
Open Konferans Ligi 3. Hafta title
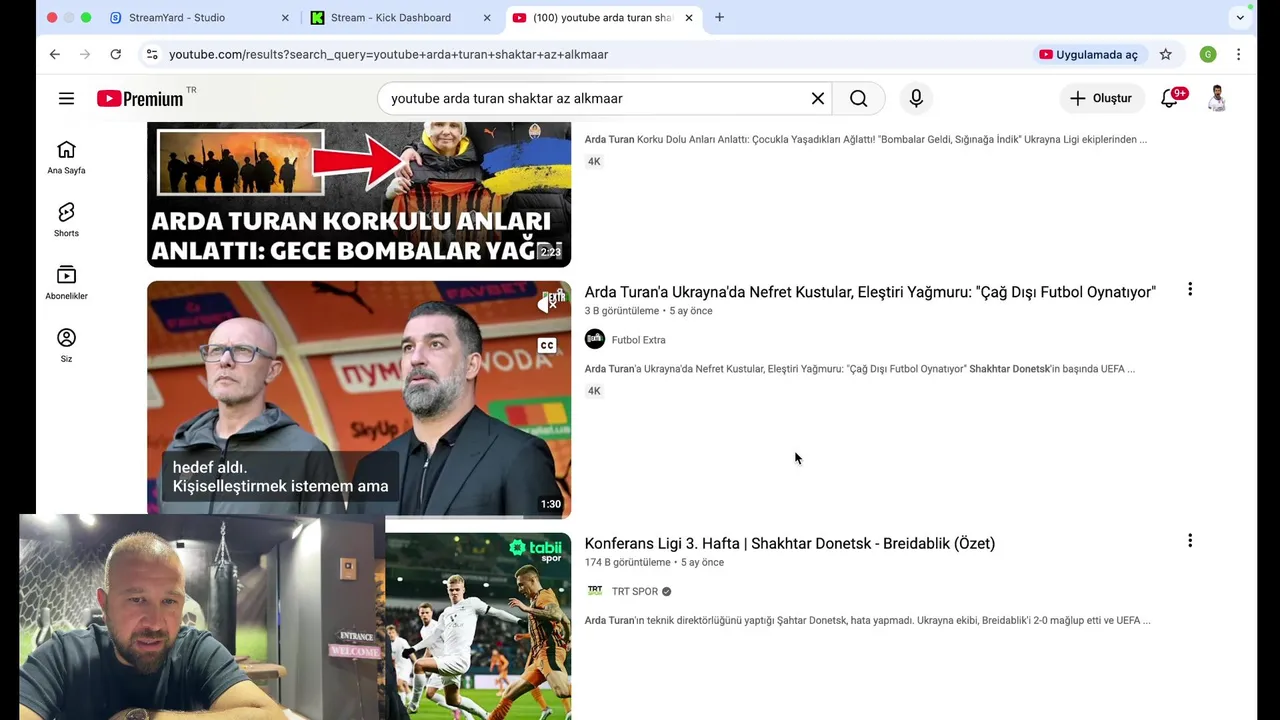(790, 543)
